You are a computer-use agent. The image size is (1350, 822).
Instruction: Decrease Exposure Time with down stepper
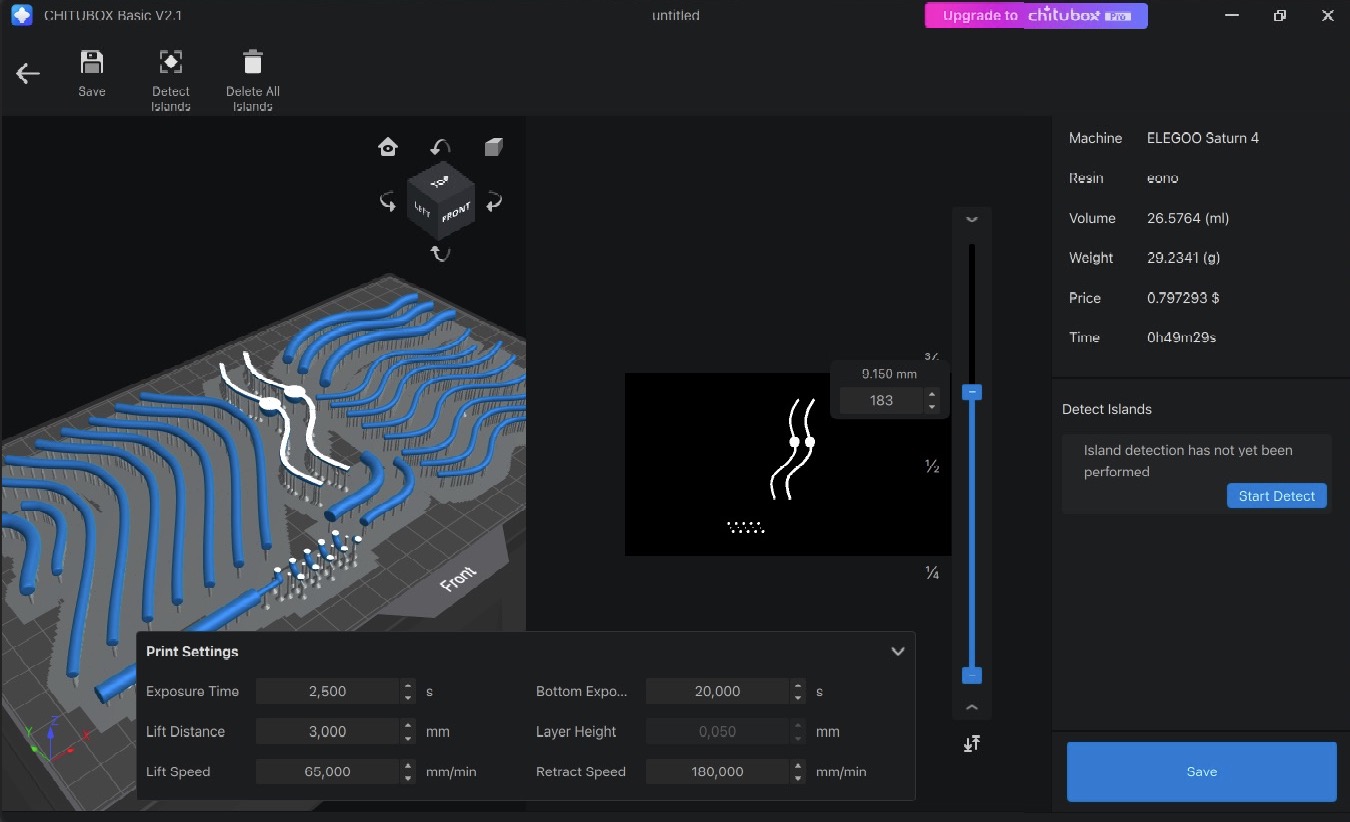[408, 697]
